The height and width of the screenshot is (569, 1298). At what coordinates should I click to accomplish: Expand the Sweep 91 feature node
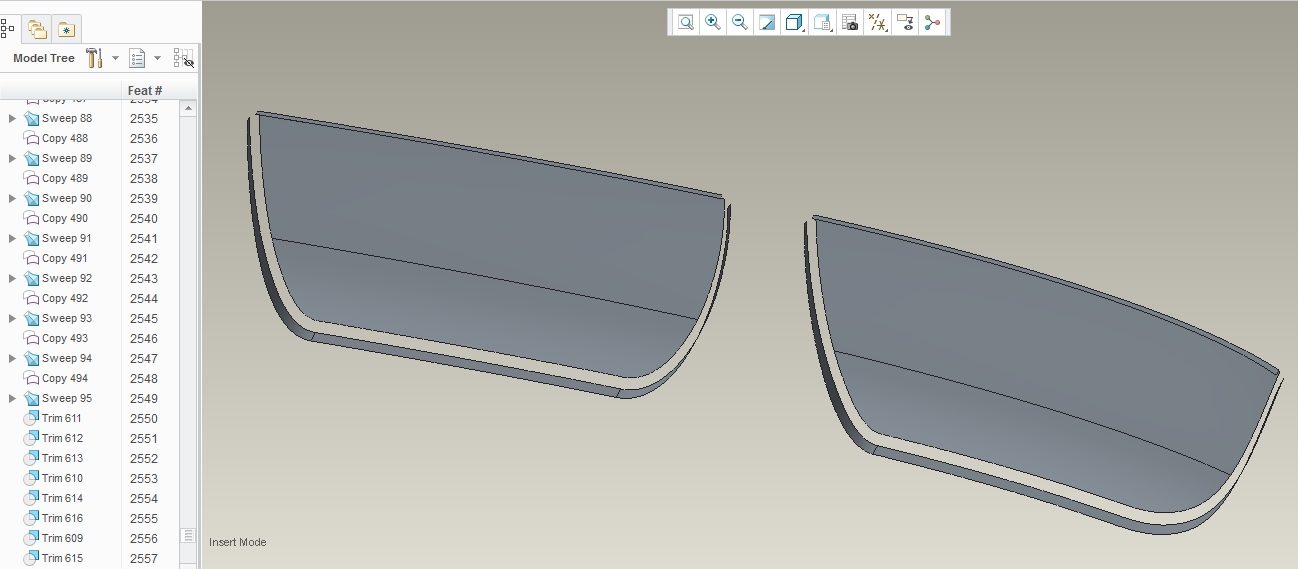pos(12,238)
